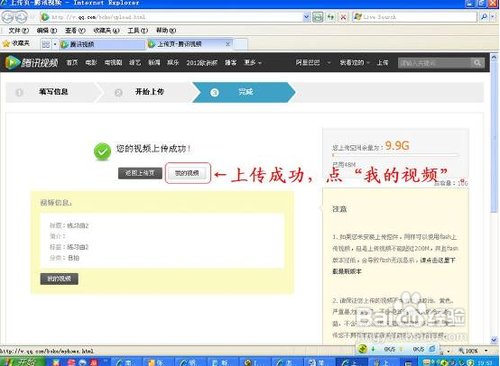Click the Tencent Video logo icon
Image resolution: width=500 pixels, height=366 pixels.
pyautogui.click(x=12, y=62)
